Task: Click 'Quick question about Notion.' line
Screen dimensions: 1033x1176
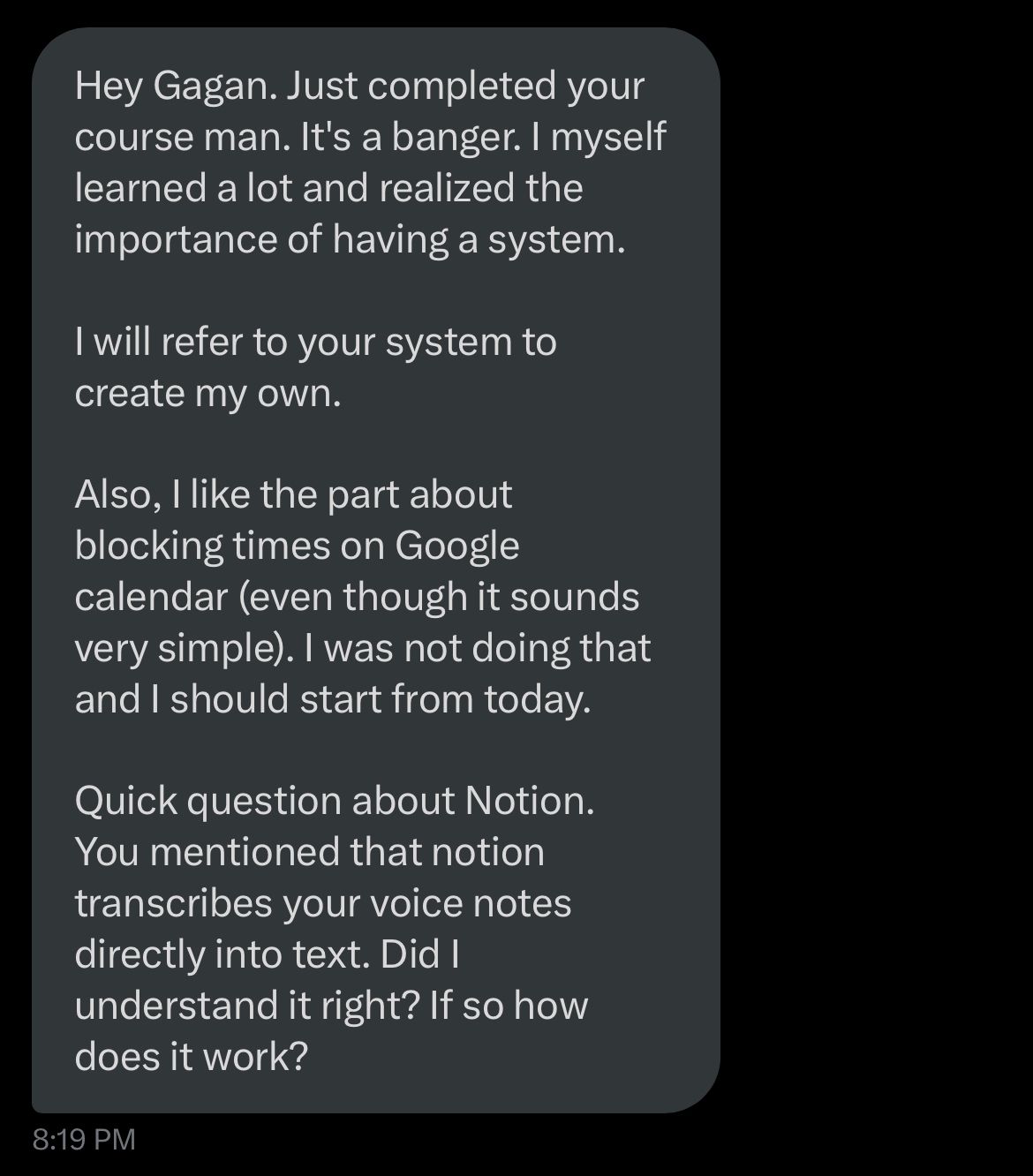Action: point(335,802)
